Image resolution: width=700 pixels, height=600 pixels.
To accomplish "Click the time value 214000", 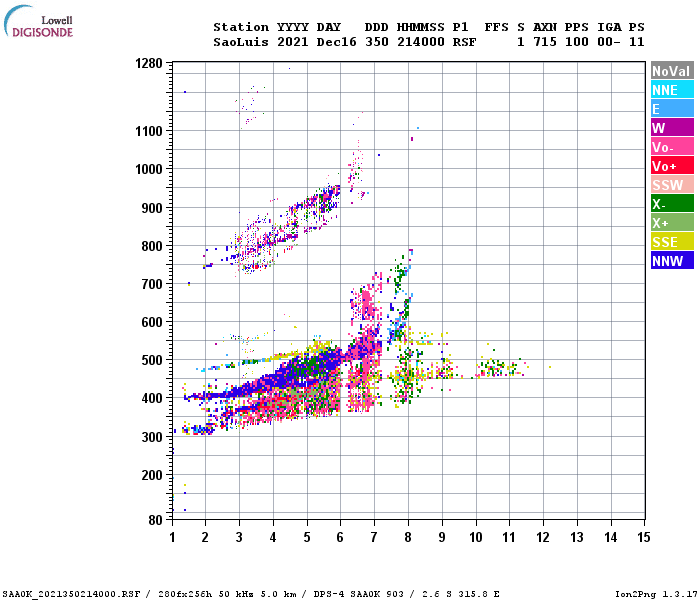I will tap(421, 42).
